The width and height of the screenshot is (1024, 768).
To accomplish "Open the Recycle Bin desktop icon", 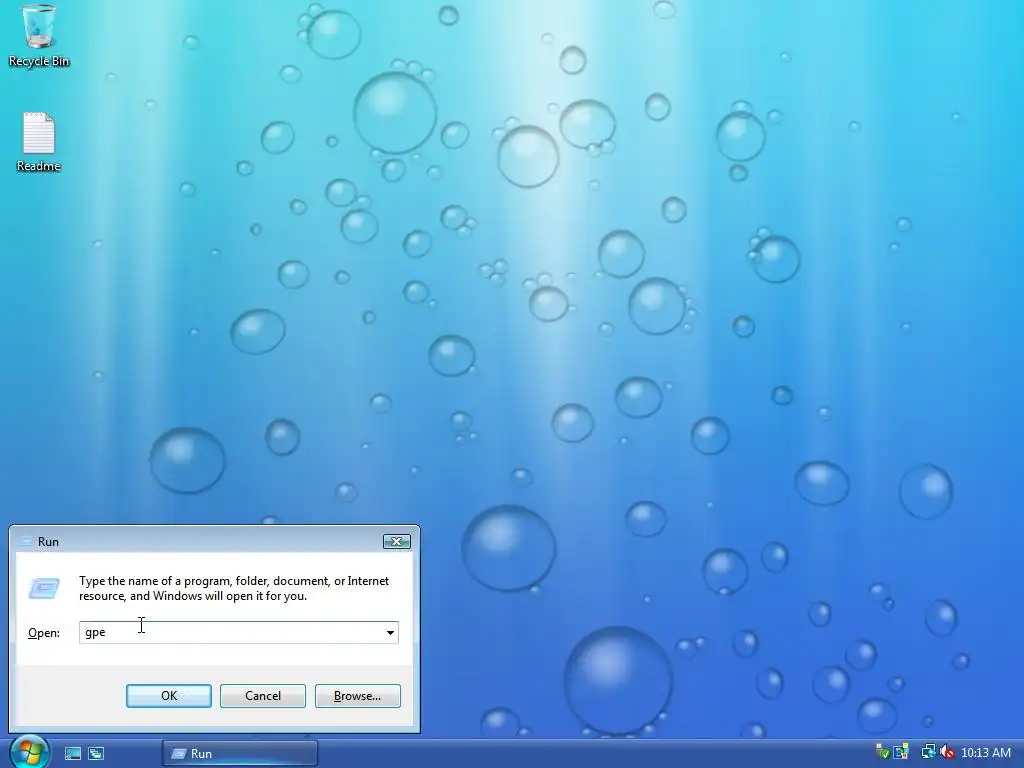I will [x=39, y=35].
